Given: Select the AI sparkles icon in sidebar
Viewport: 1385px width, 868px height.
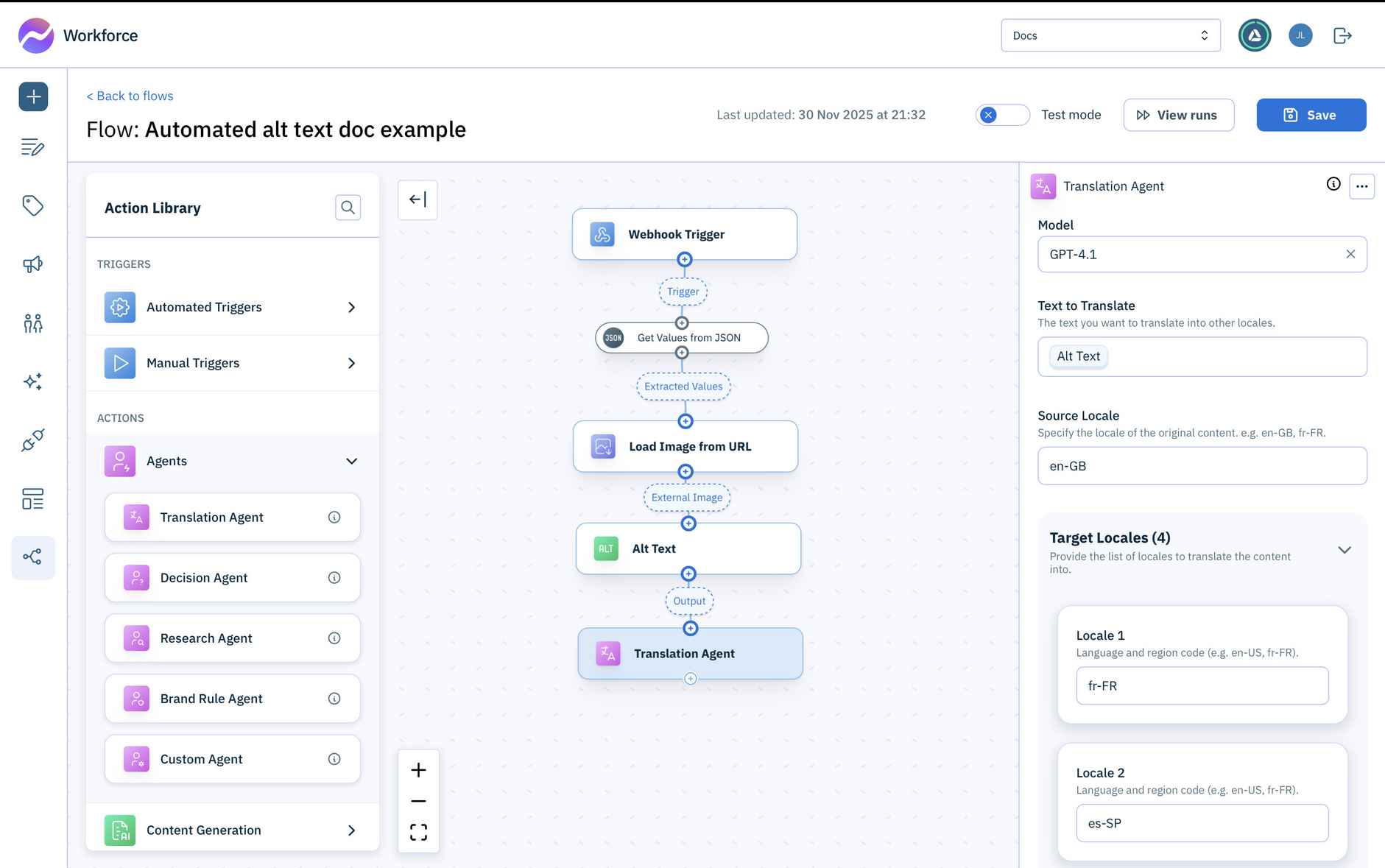Looking at the screenshot, I should [33, 381].
